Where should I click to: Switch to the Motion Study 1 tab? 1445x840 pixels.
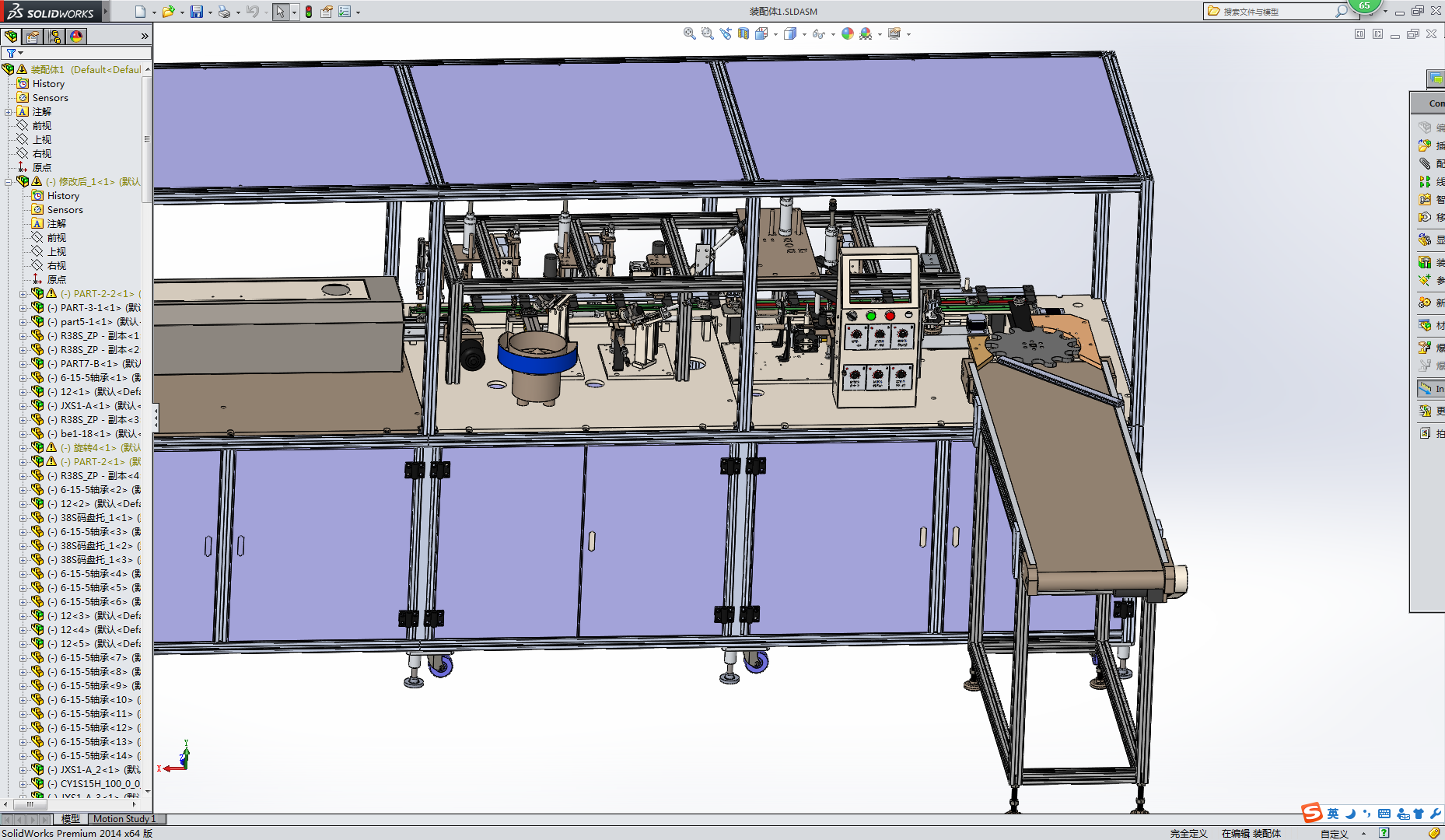tap(124, 819)
